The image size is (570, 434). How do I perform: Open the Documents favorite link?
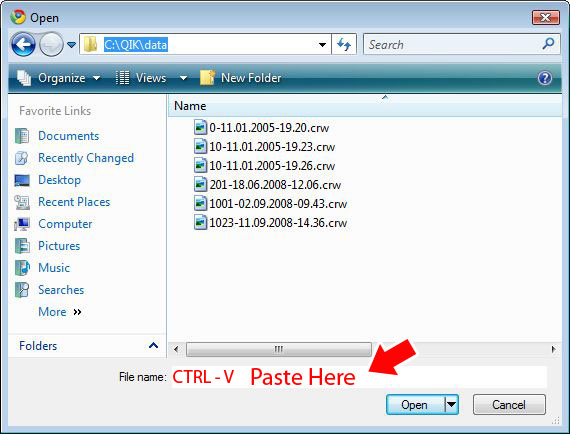pyautogui.click(x=68, y=136)
